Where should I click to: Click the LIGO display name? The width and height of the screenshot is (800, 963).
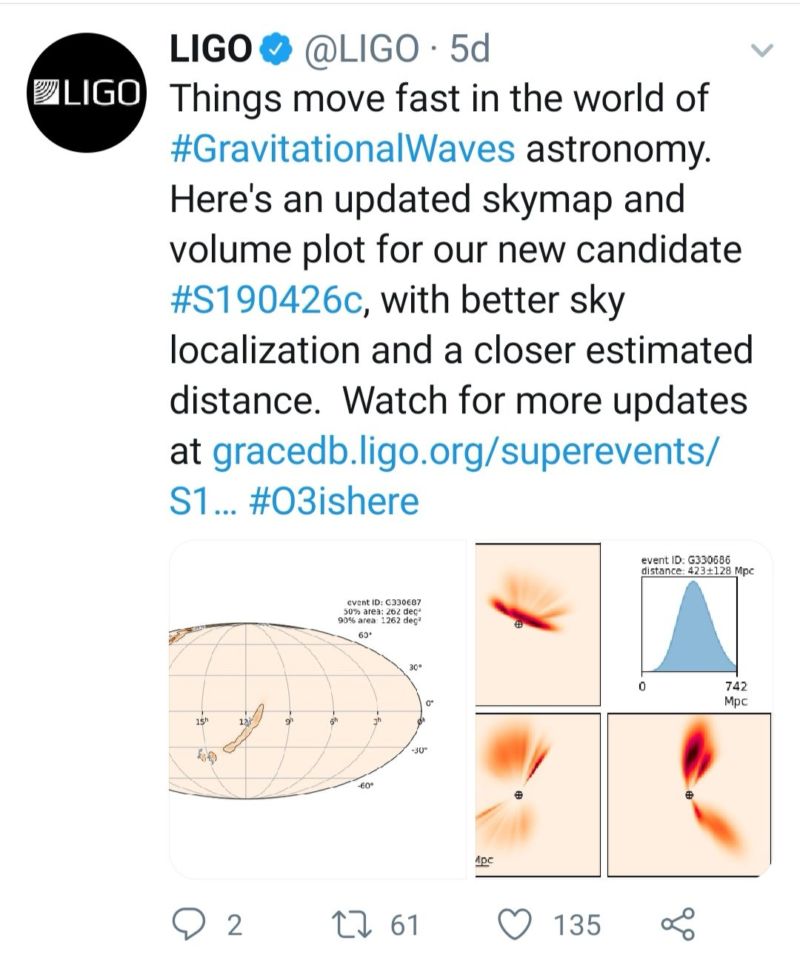(x=211, y=49)
